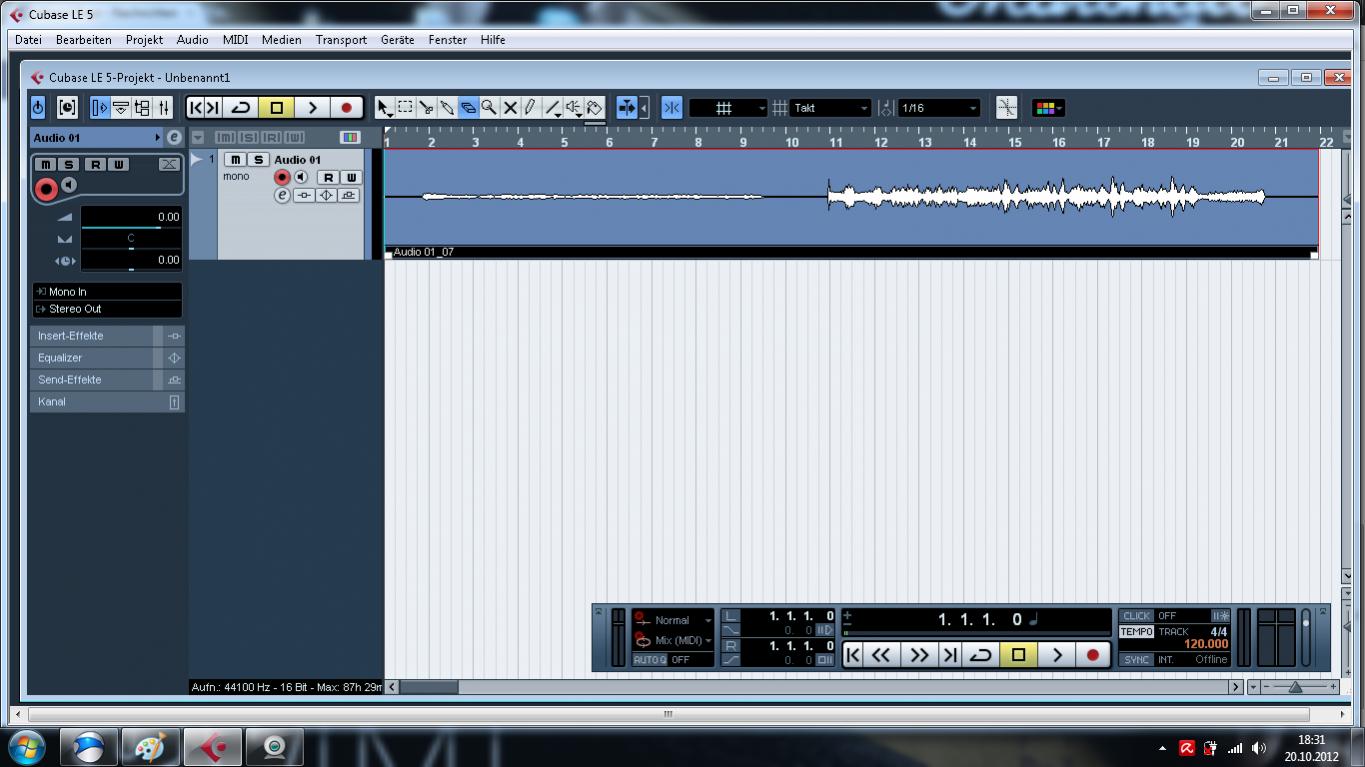Click the Stereo Out output routing
Viewport: 1365px width, 767px height.
pos(107,309)
